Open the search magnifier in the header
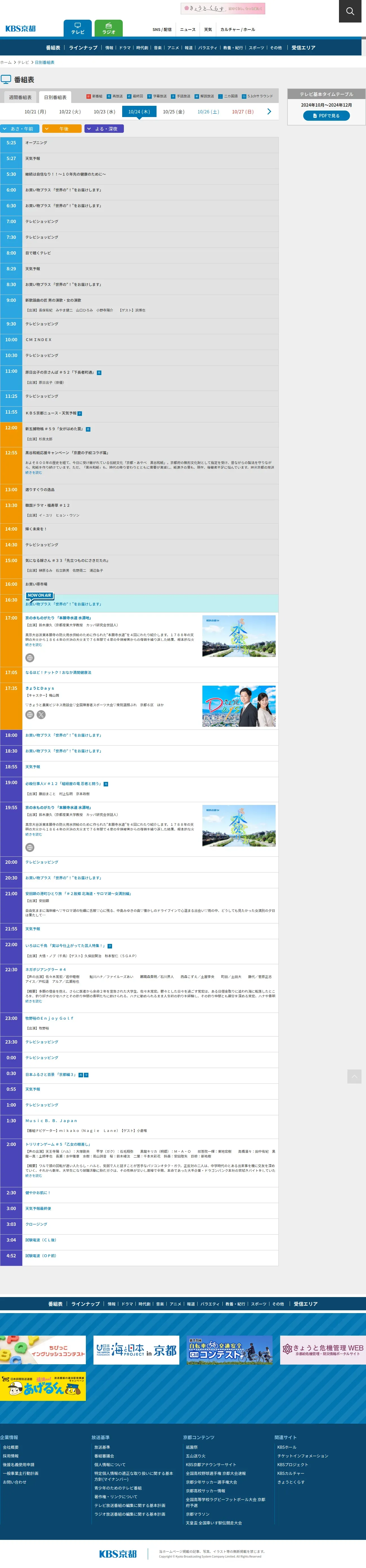The height and width of the screenshot is (1568, 366). pos(350,11)
